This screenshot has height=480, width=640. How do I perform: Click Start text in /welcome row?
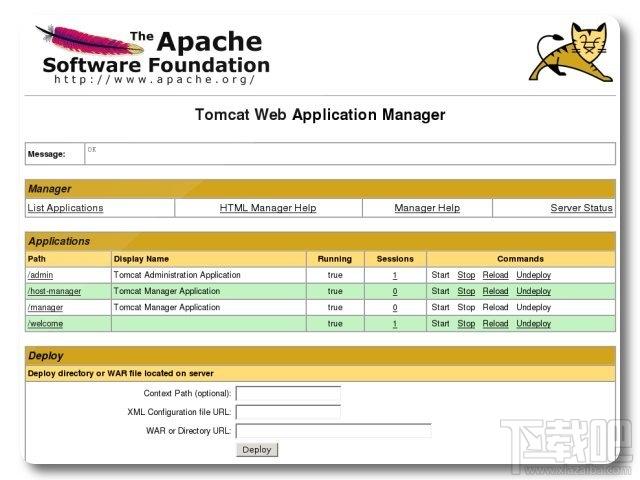pos(440,324)
